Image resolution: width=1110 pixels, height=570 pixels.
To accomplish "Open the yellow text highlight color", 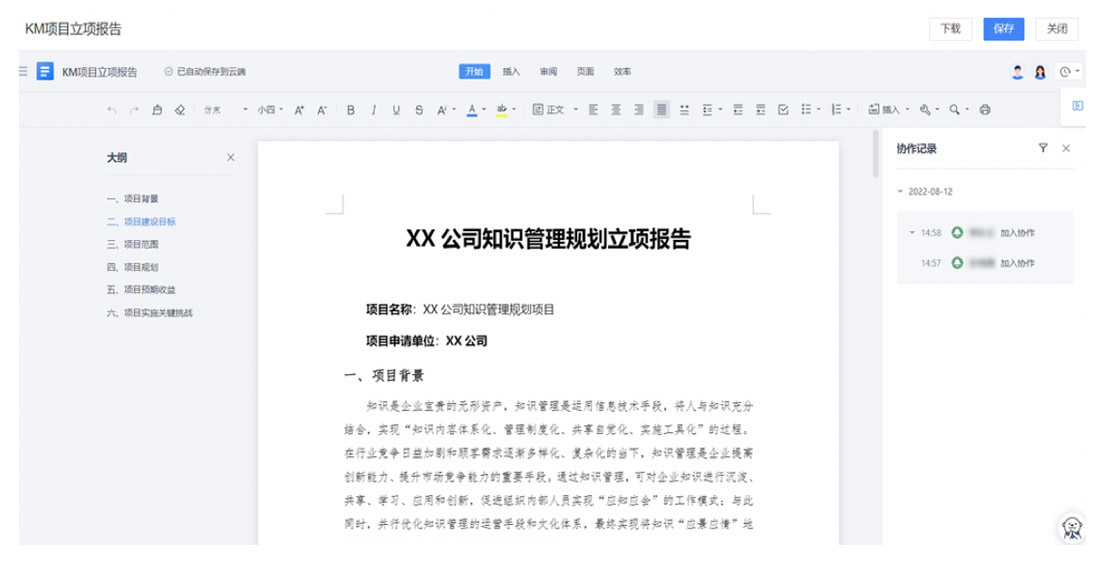I will pyautogui.click(x=502, y=110).
